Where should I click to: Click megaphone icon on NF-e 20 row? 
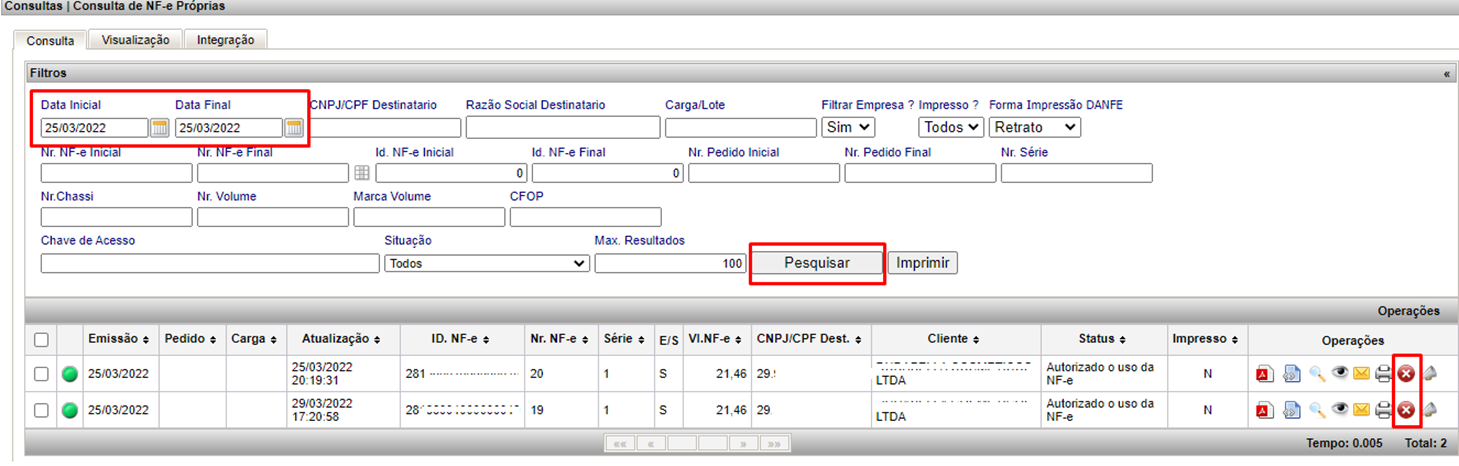(x=1430, y=374)
